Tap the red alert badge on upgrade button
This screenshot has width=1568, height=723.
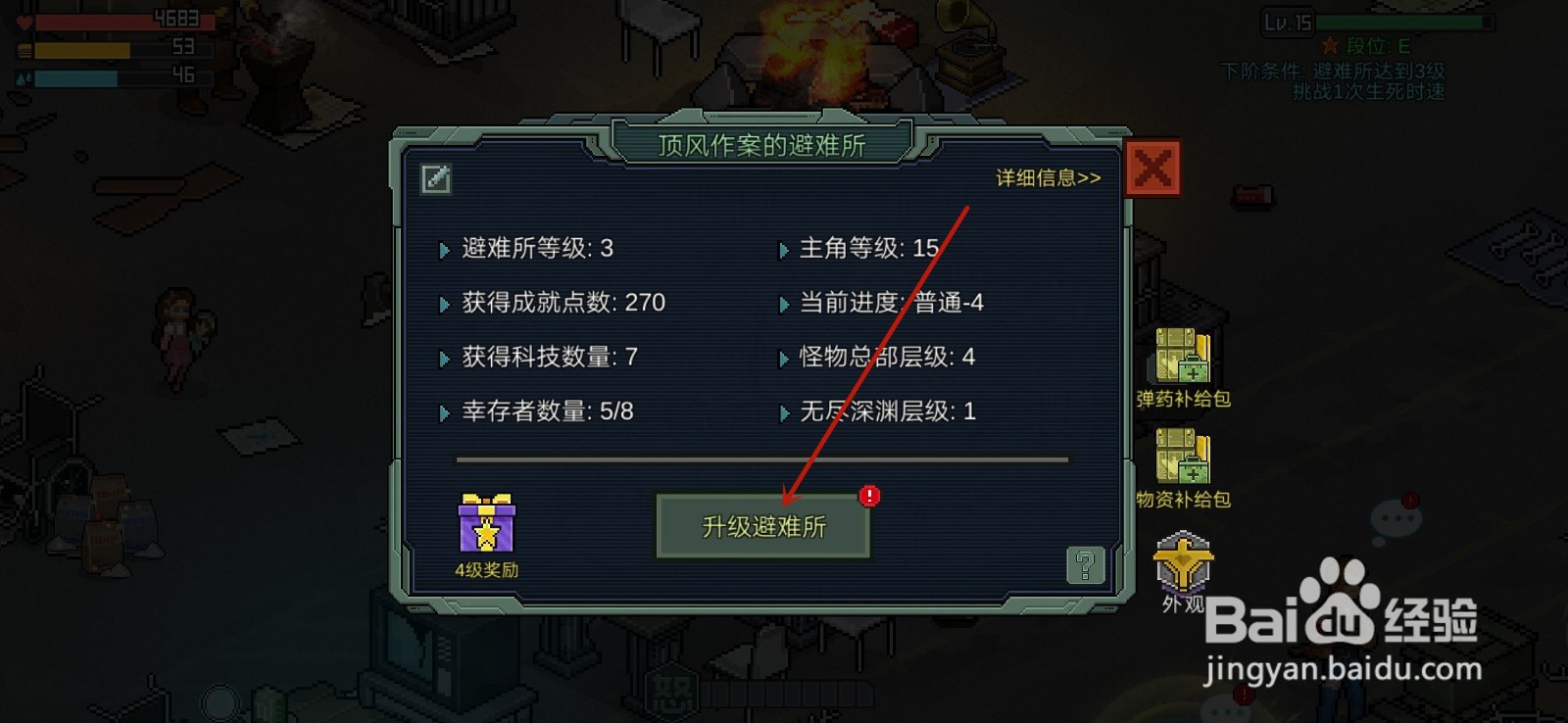[869, 497]
